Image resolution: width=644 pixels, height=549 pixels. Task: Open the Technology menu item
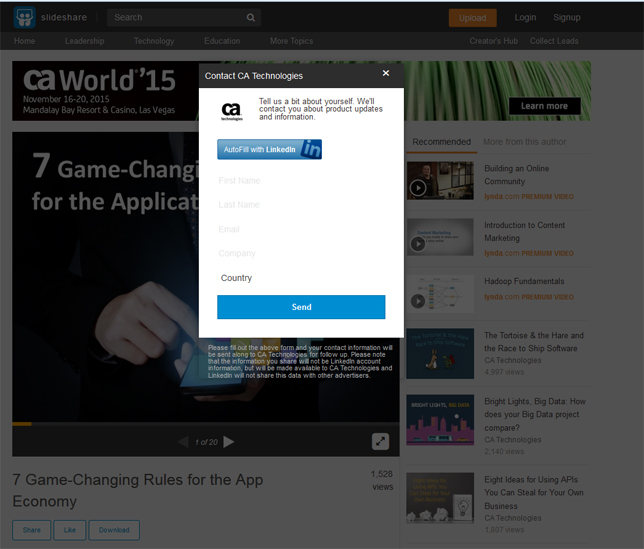tap(154, 41)
